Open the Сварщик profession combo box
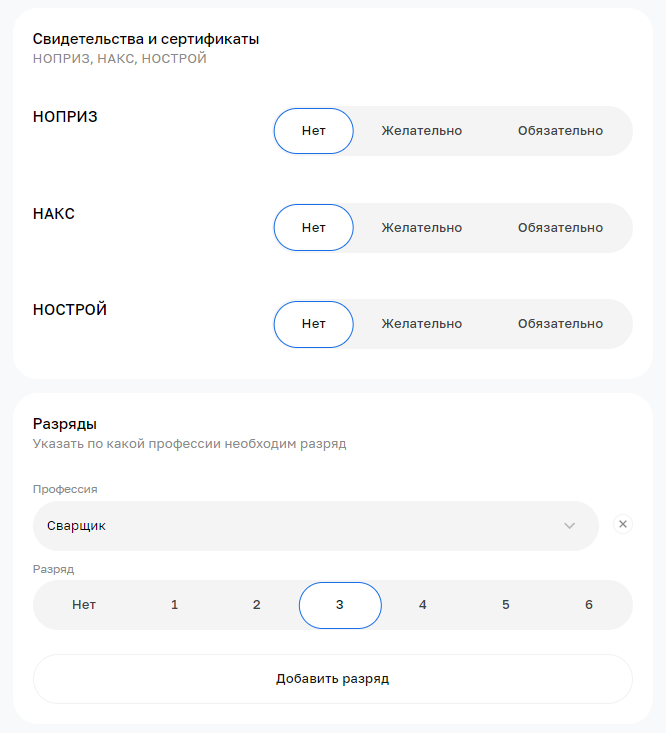The width and height of the screenshot is (666, 733). tap(300, 526)
